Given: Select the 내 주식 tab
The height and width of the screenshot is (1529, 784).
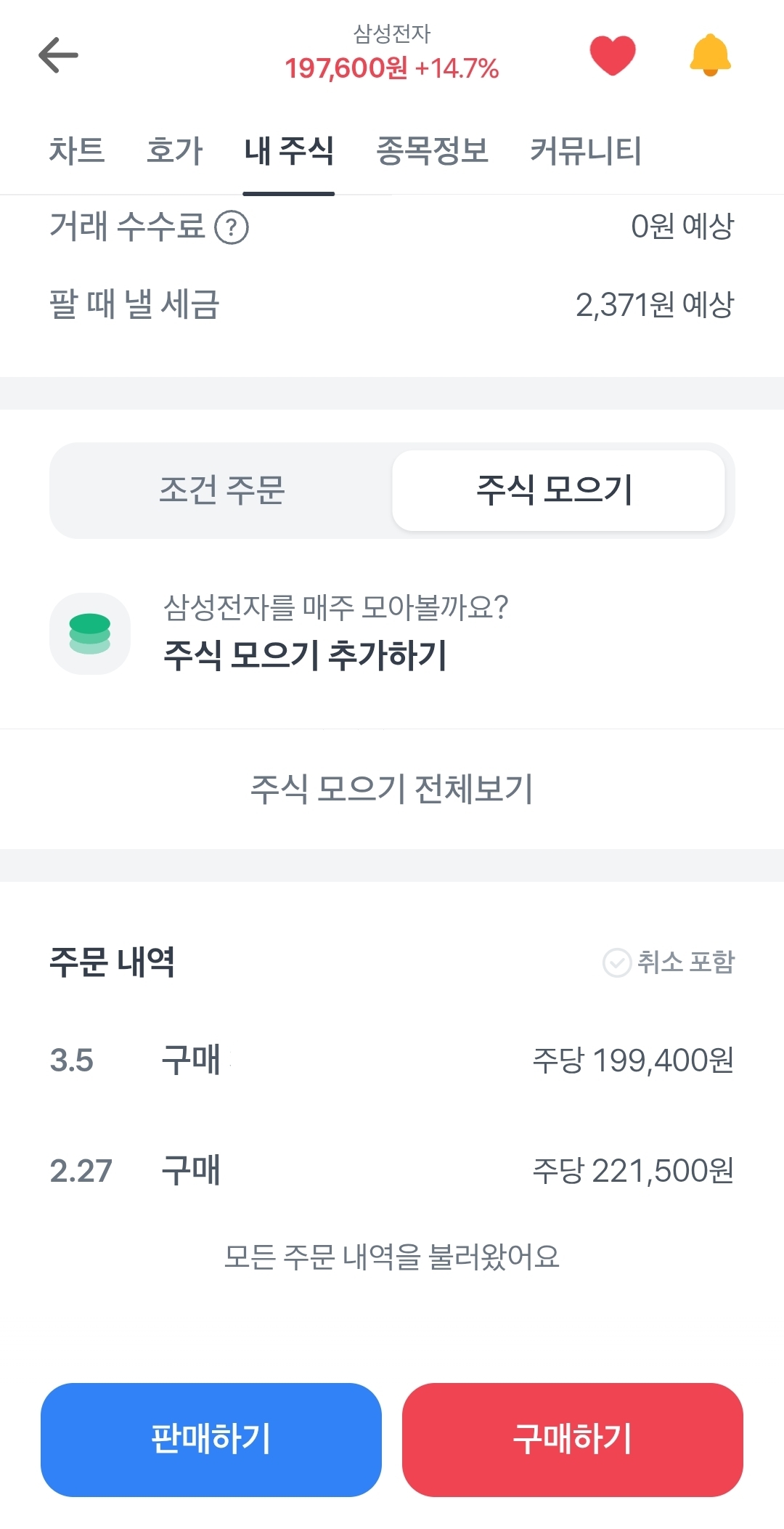Looking at the screenshot, I should [288, 151].
